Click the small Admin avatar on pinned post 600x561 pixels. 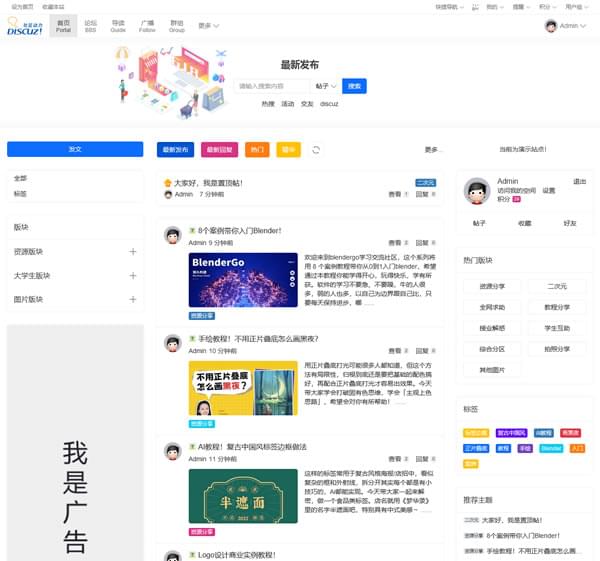coord(168,194)
